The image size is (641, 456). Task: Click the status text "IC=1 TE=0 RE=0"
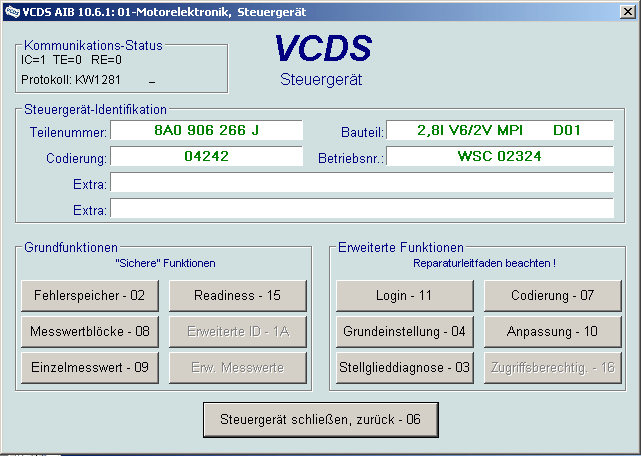[72, 60]
